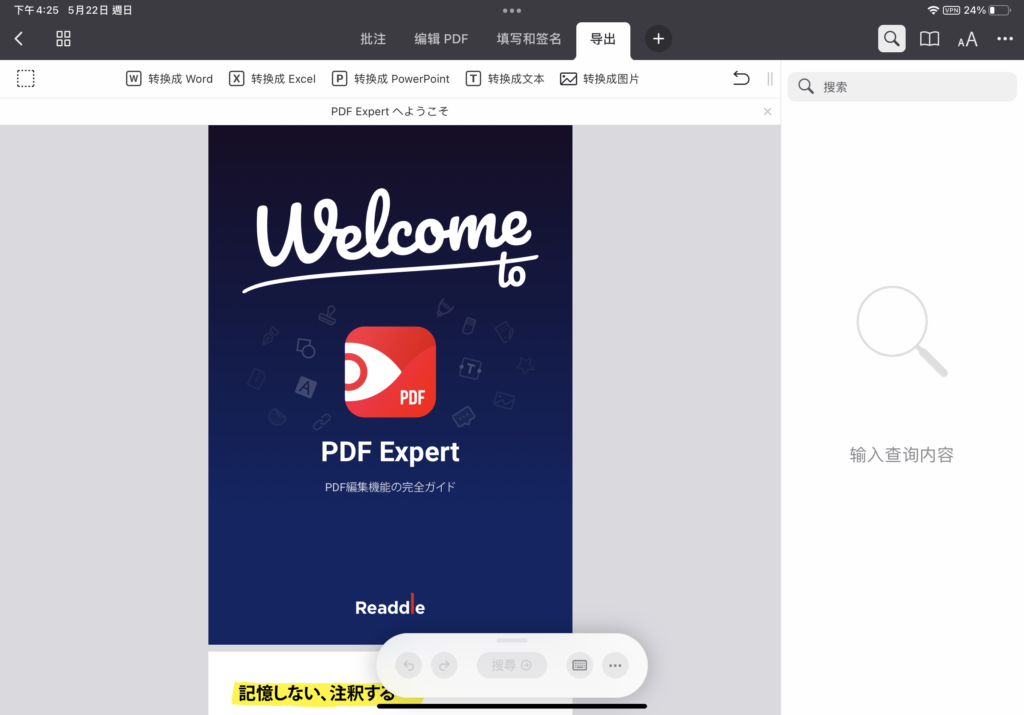Close the PDF Expert へようこそ document tab

767,112
